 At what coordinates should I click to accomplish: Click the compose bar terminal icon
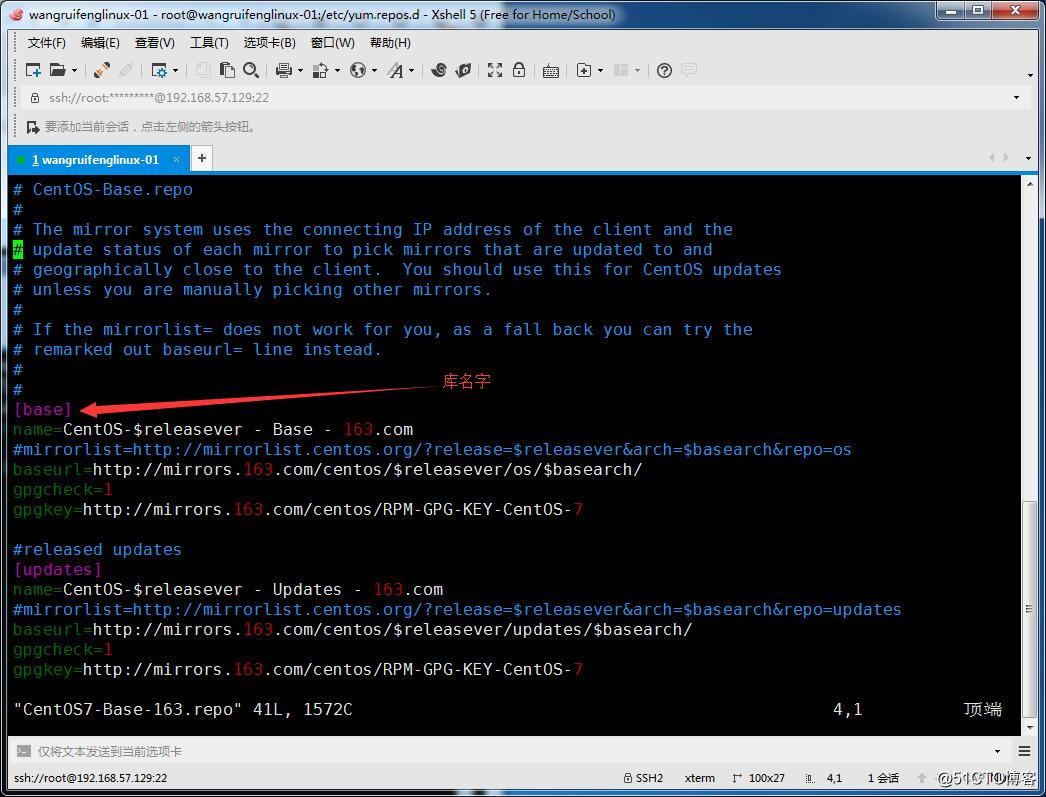[x=23, y=751]
